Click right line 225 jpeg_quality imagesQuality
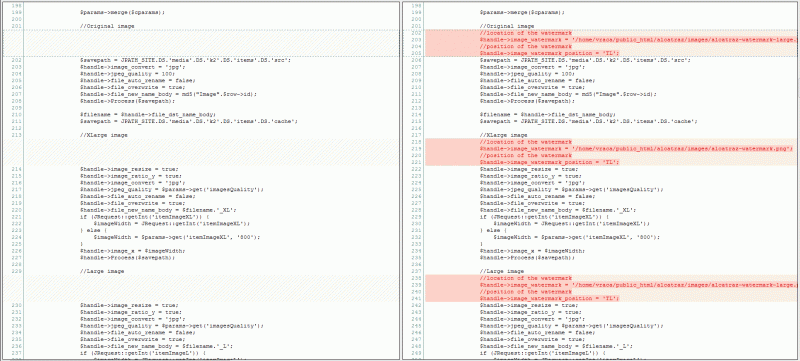Screen dimensions: 800x361 (571, 189)
